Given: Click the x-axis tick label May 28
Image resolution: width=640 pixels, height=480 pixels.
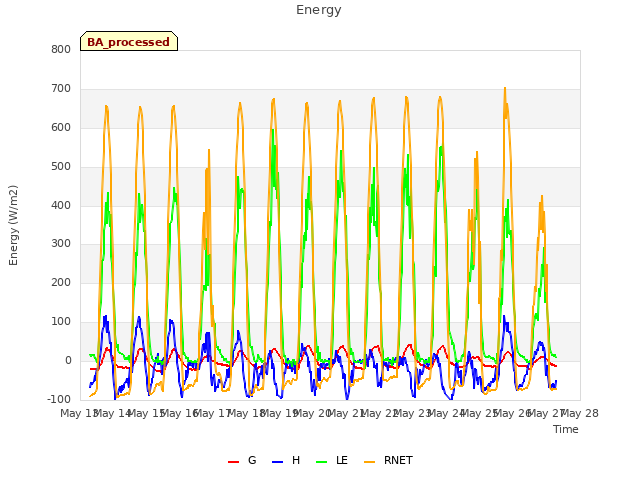Looking at the screenshot, I should pos(580,413).
